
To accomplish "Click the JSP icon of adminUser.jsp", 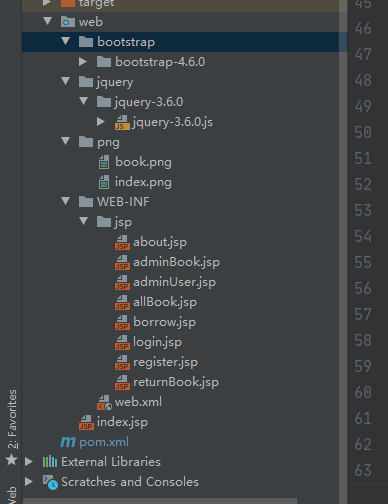I will tap(122, 282).
